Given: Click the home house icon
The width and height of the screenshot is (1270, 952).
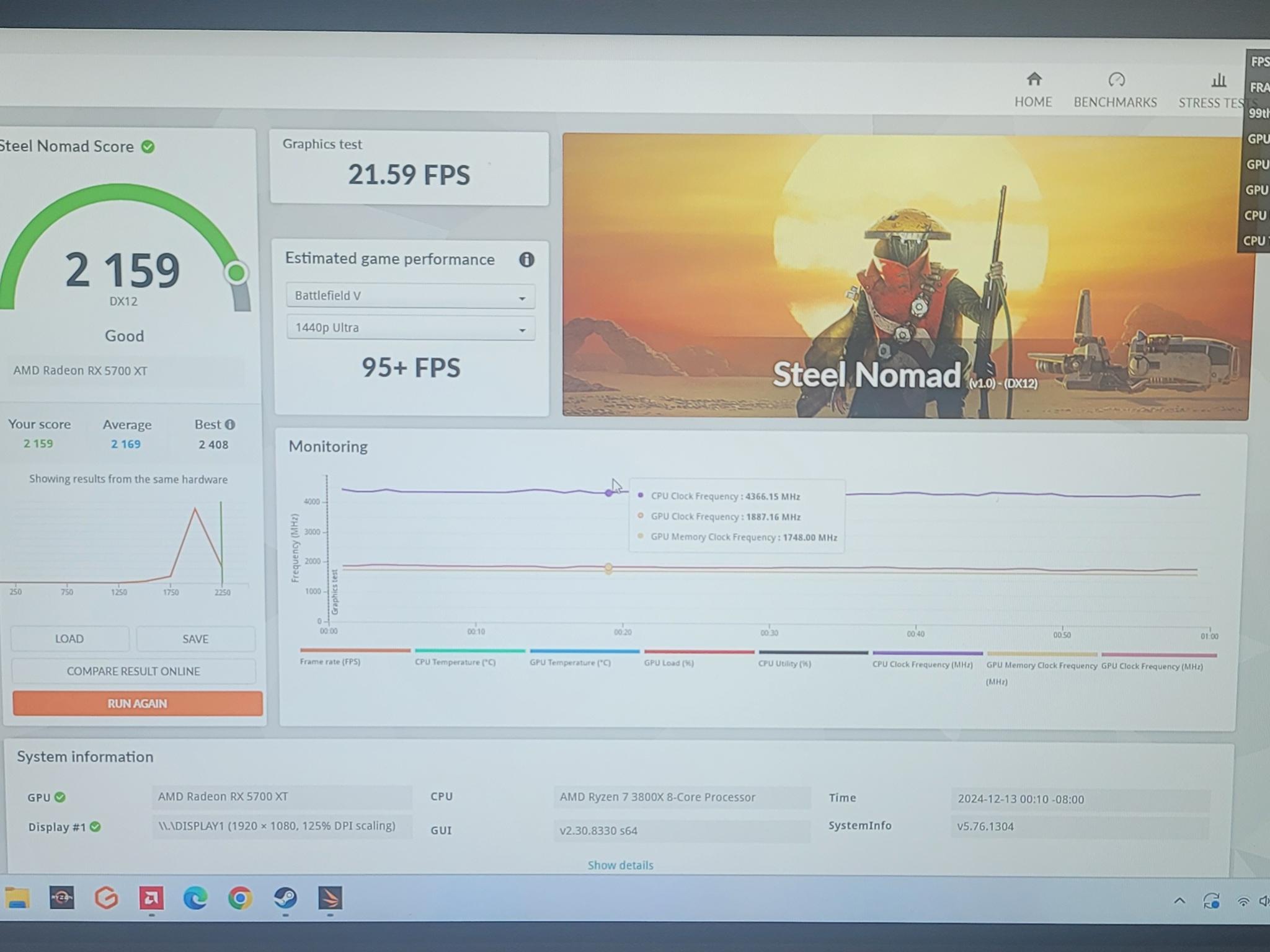Looking at the screenshot, I should (x=1034, y=79).
